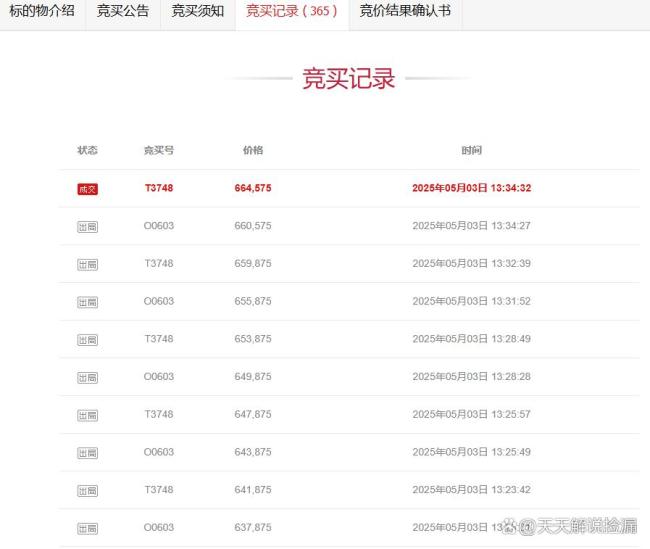650x549 pixels.
Task: Click the timestamp ending 13:34:27
Action: (x=472, y=226)
